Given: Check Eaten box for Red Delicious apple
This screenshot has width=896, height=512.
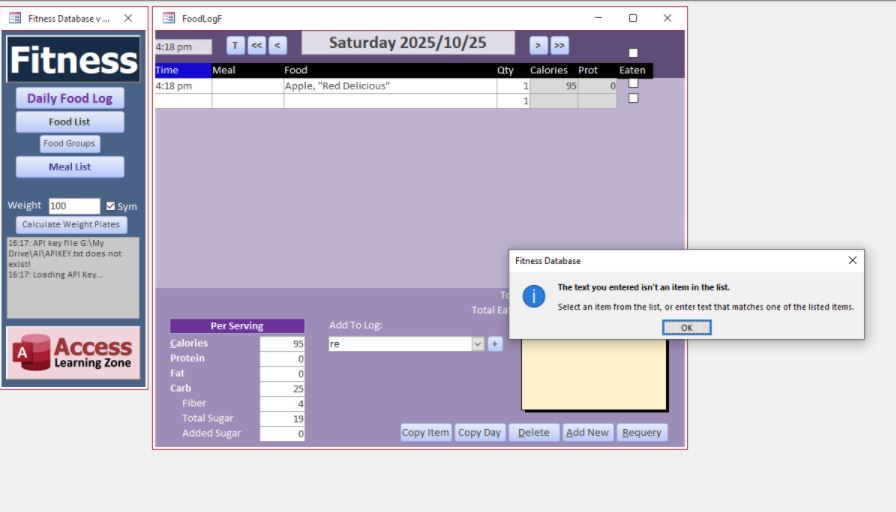Looking at the screenshot, I should click(633, 84).
